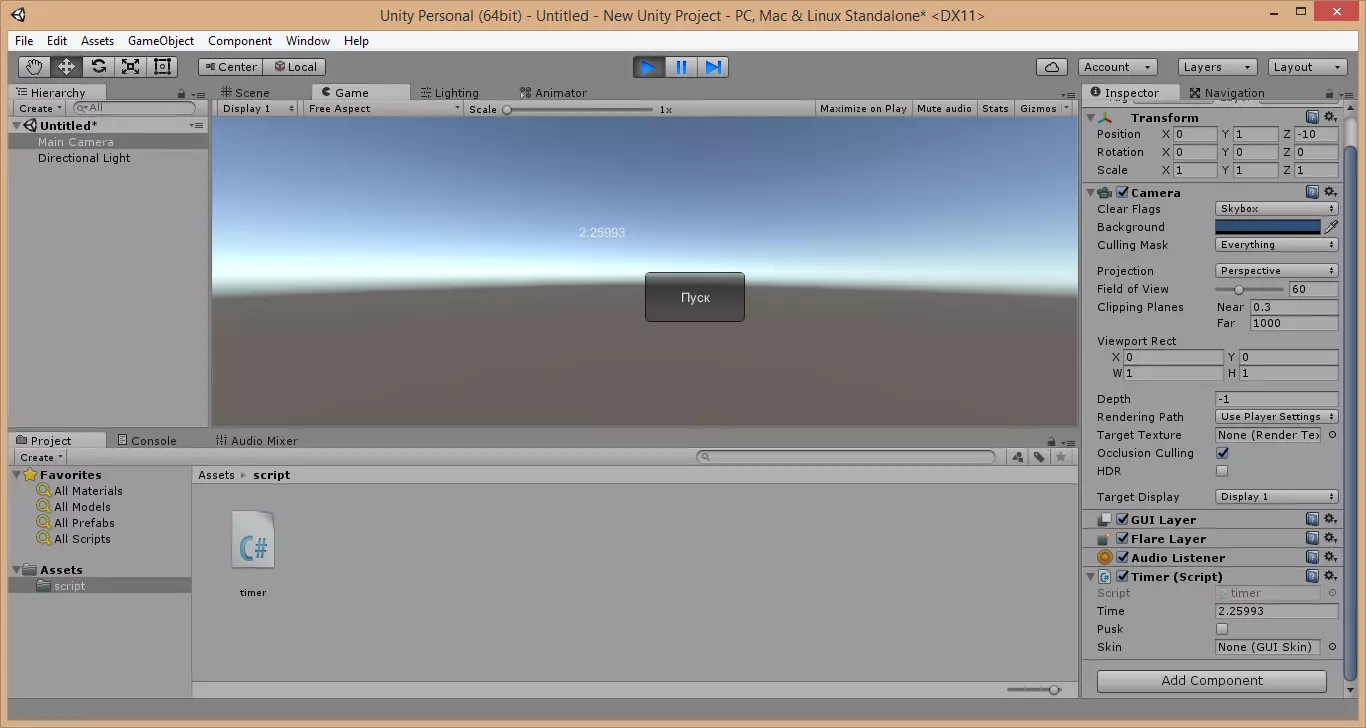Open the Clear Flags Skybox dropdown
Image resolution: width=1366 pixels, height=728 pixels.
[1276, 209]
